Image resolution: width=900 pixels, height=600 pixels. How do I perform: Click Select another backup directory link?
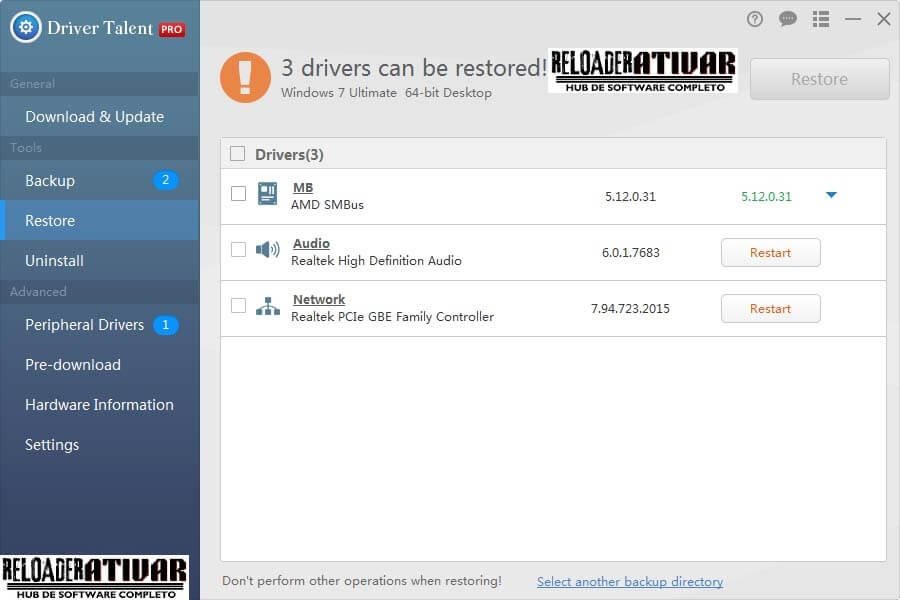click(630, 582)
